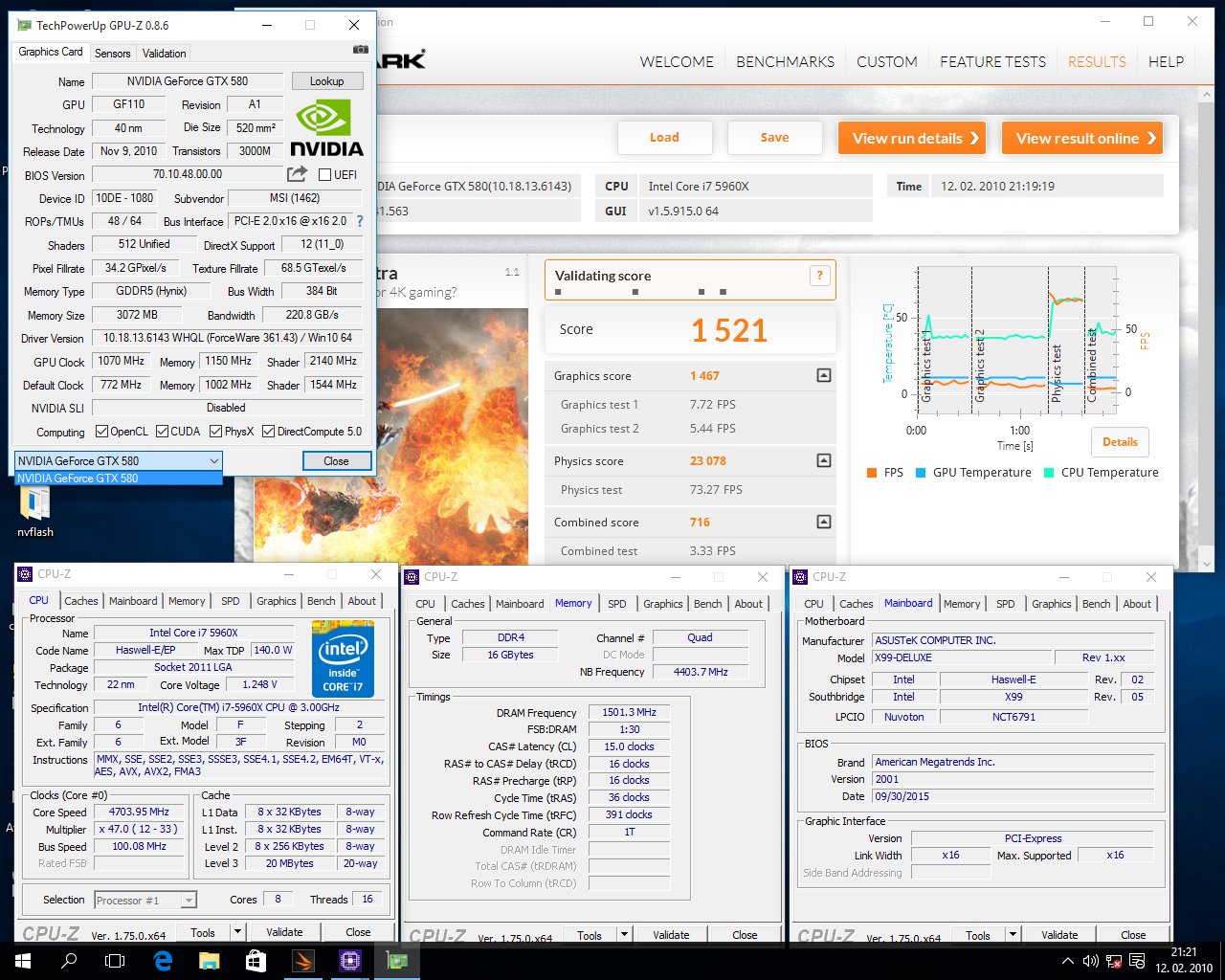
Task: Click the CPU-Z Mainboard window title icon
Action: [800, 576]
